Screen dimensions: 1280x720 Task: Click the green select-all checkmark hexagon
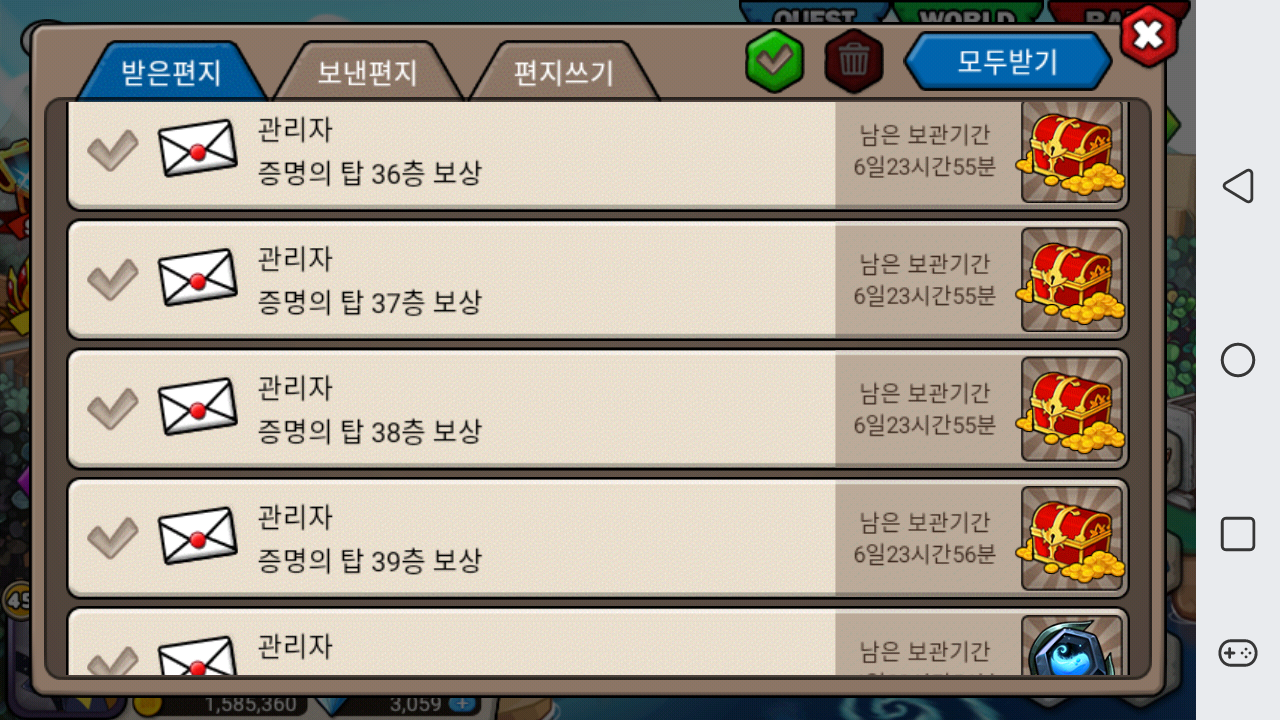[x=775, y=61]
